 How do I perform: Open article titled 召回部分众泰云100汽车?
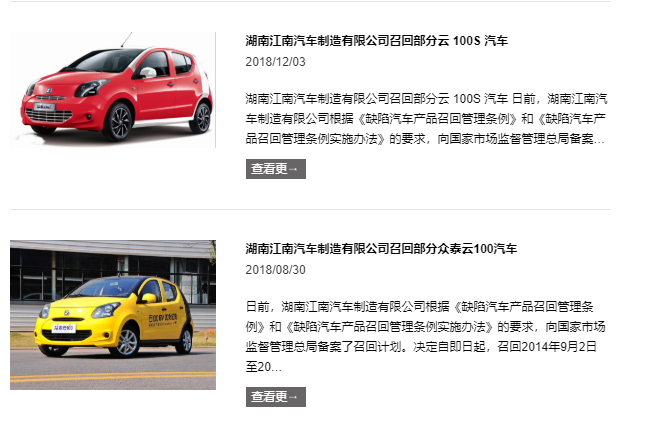(381, 248)
